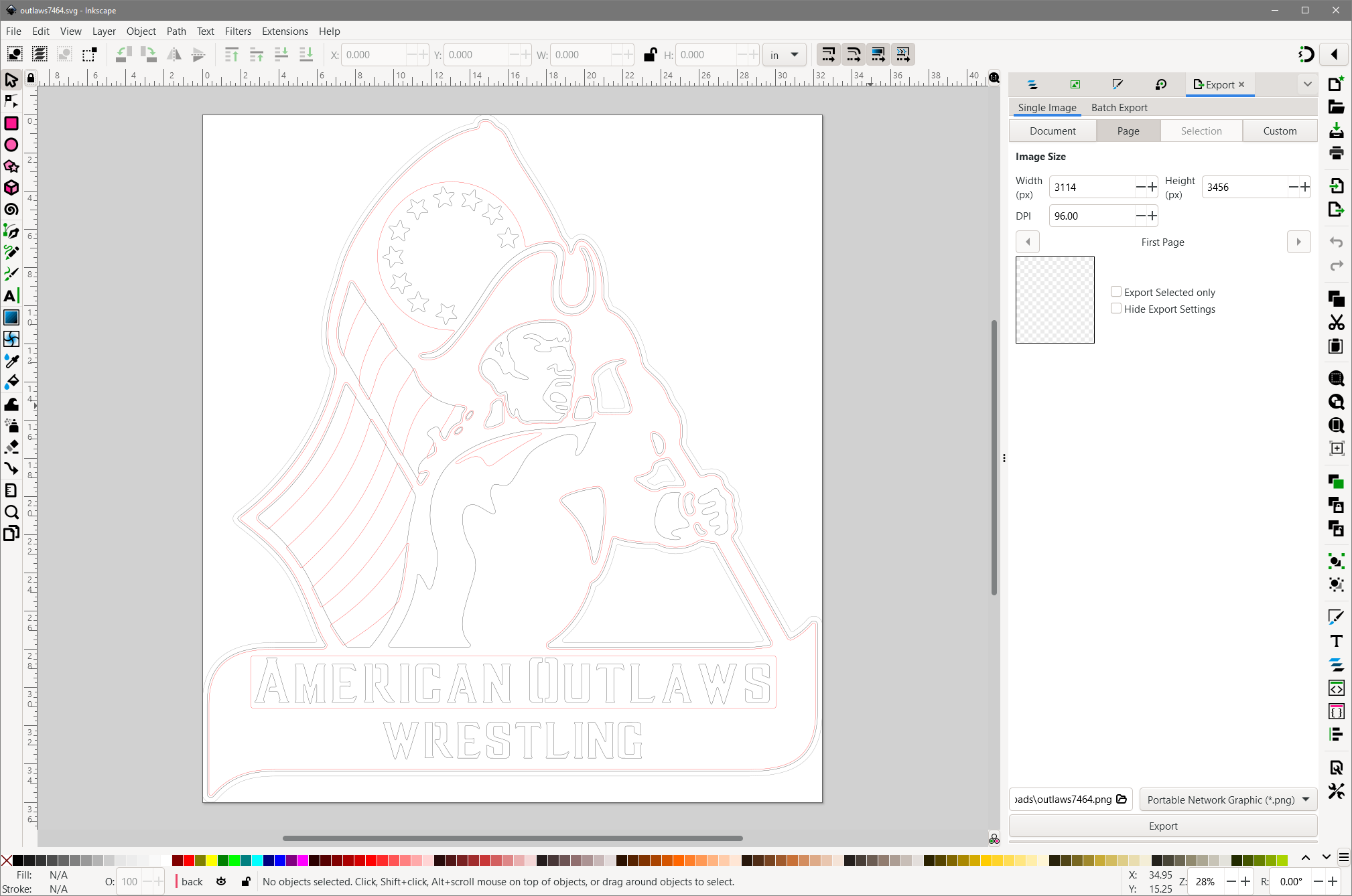Select the Mesh gradient tool
This screenshot has width=1352, height=896.
11,339
